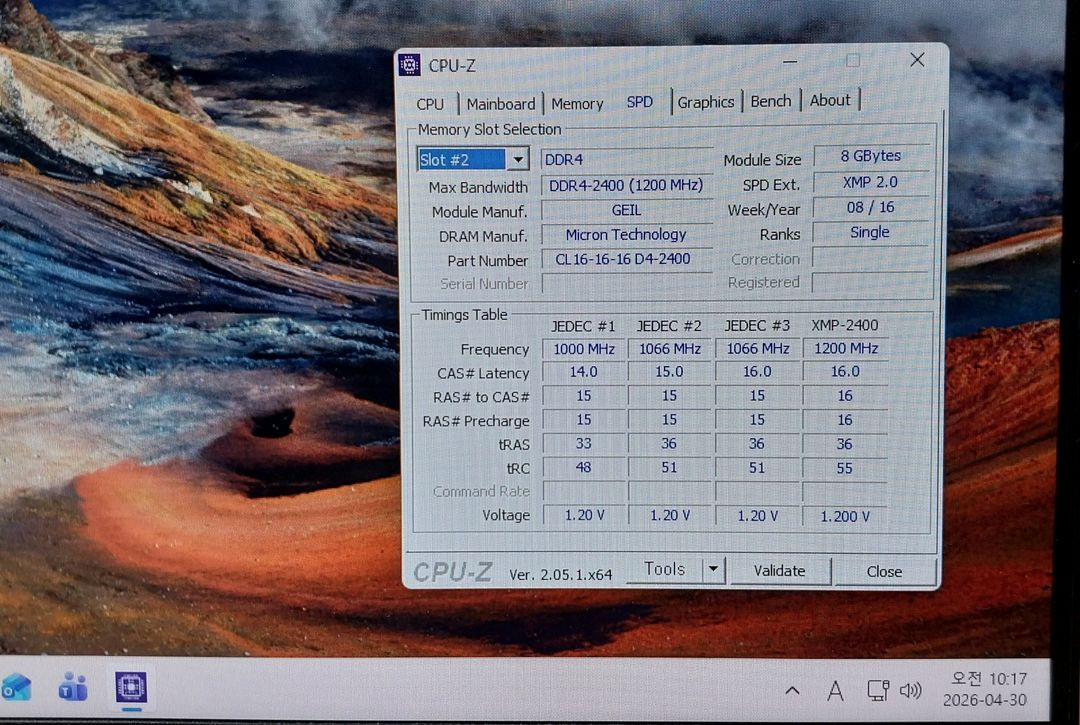
Task: Click the 1200 MHz frequency cell
Action: [846, 348]
